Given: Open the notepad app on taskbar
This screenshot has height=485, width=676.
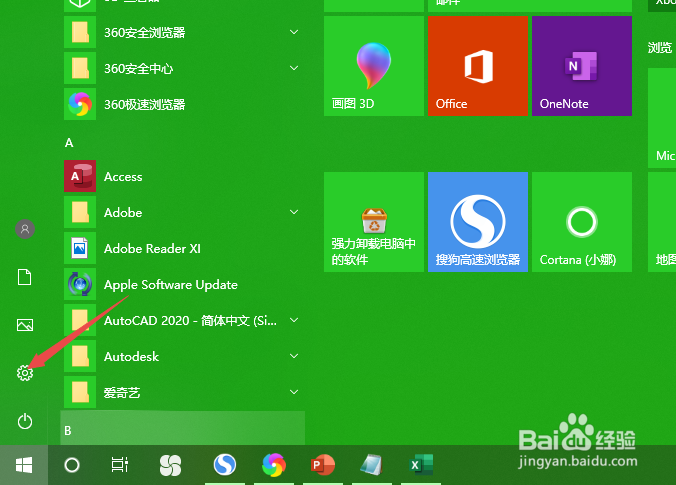Looking at the screenshot, I should coord(372,465).
